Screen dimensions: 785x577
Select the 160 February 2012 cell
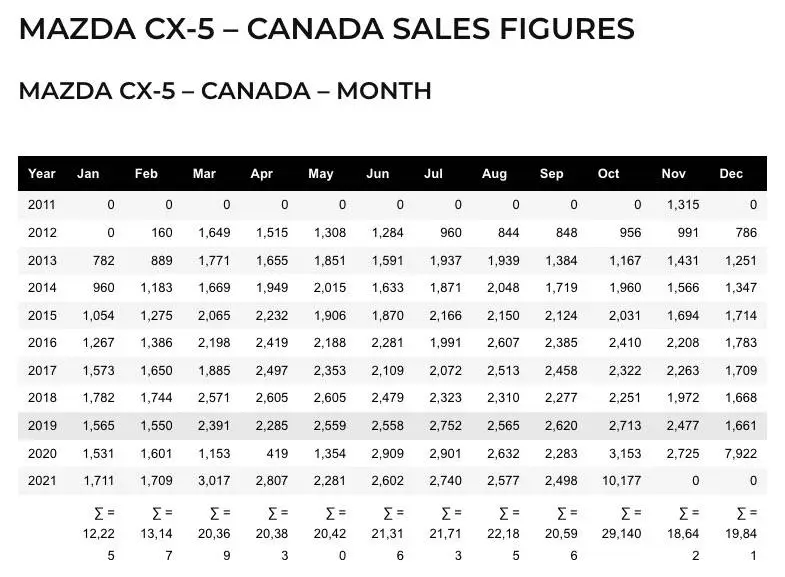coord(162,233)
